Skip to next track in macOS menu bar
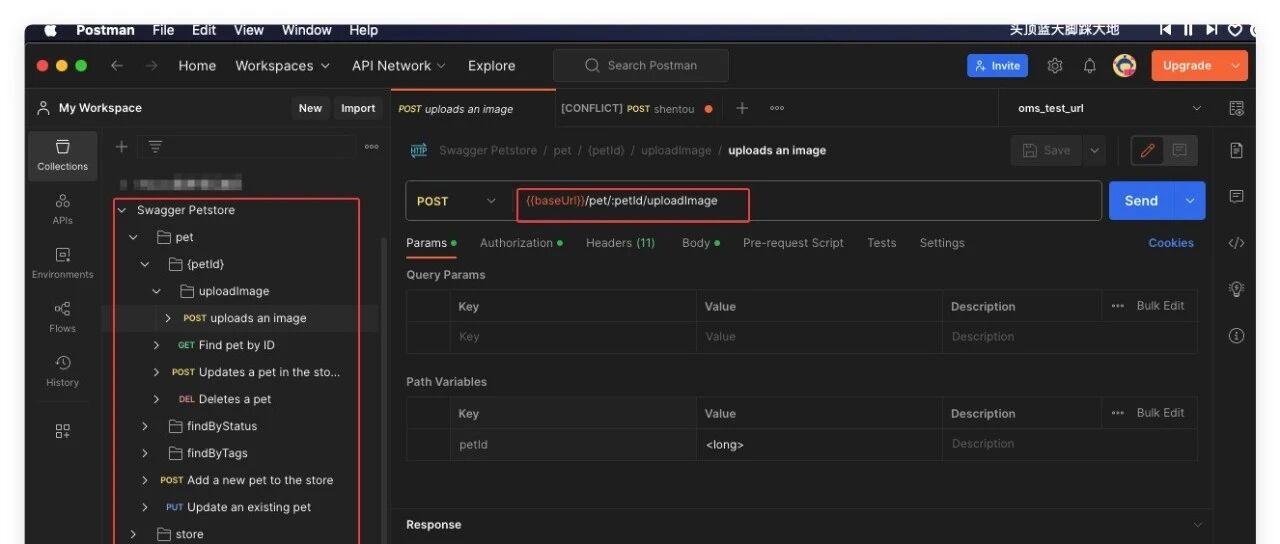Screen dimensions: 1280x544 (1212, 31)
